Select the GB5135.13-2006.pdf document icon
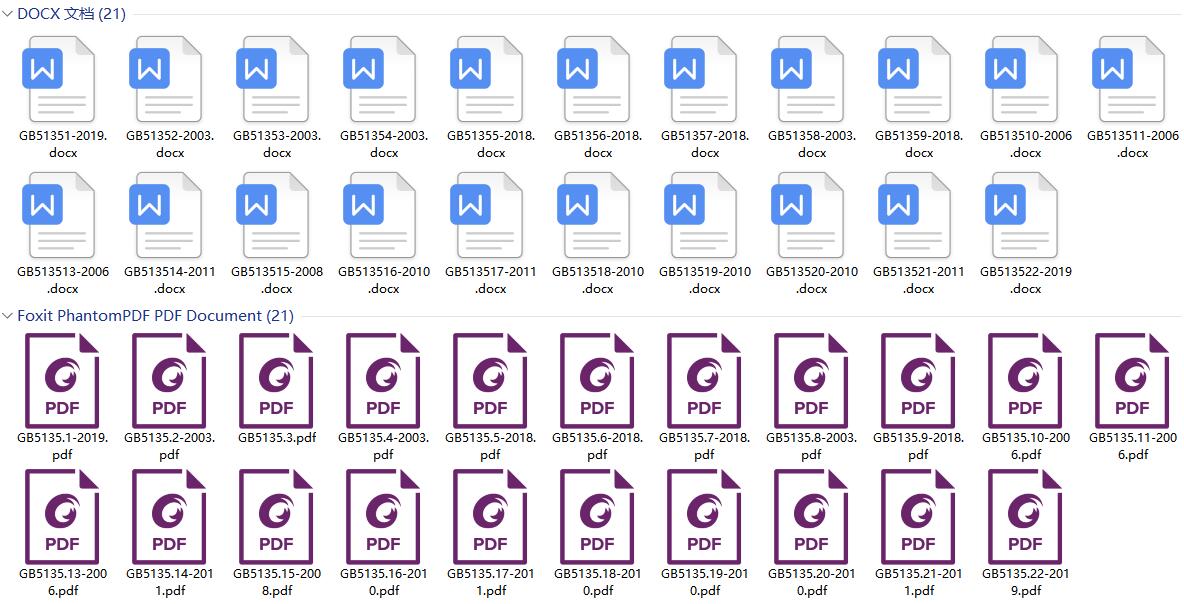The height and width of the screenshot is (604, 1184). tap(62, 518)
